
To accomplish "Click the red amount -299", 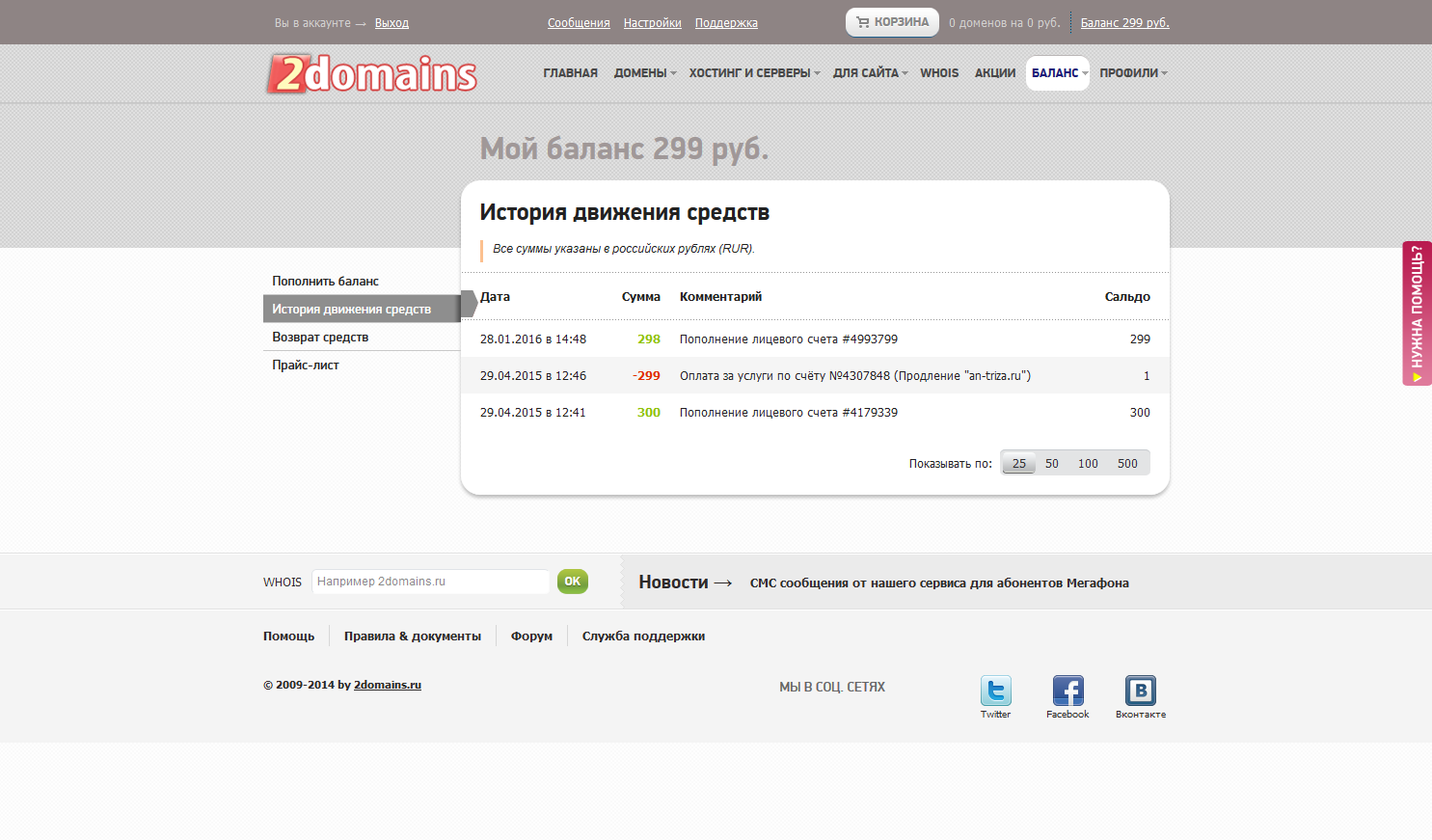I will click(646, 376).
